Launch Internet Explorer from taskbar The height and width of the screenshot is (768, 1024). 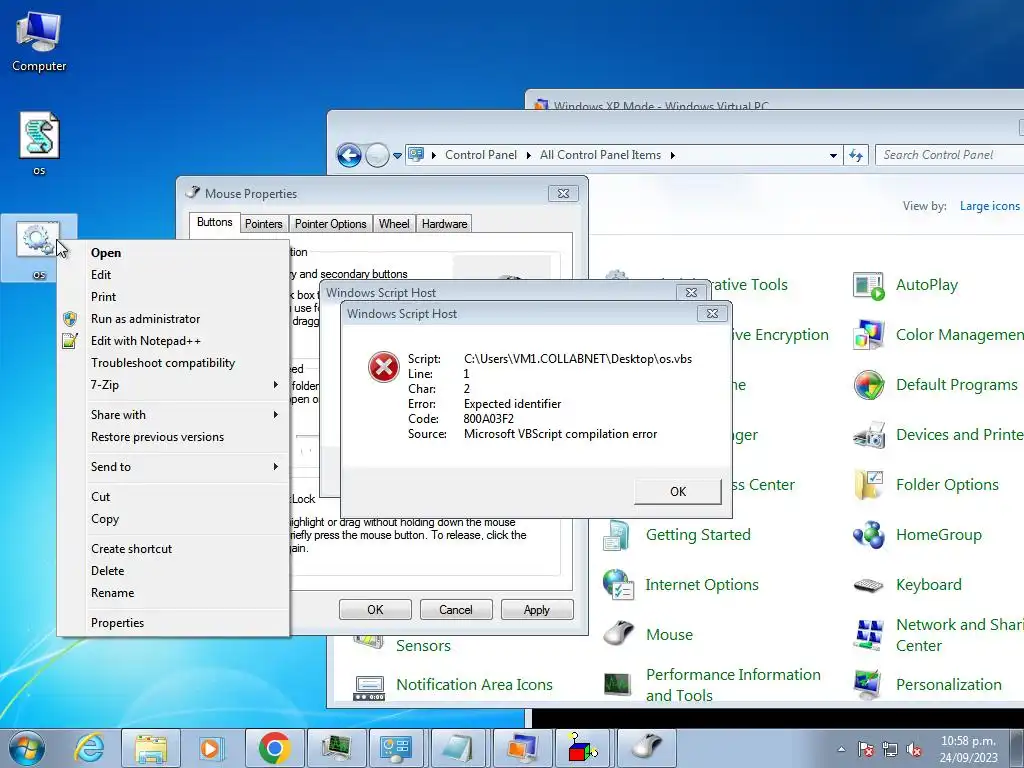(x=89, y=748)
